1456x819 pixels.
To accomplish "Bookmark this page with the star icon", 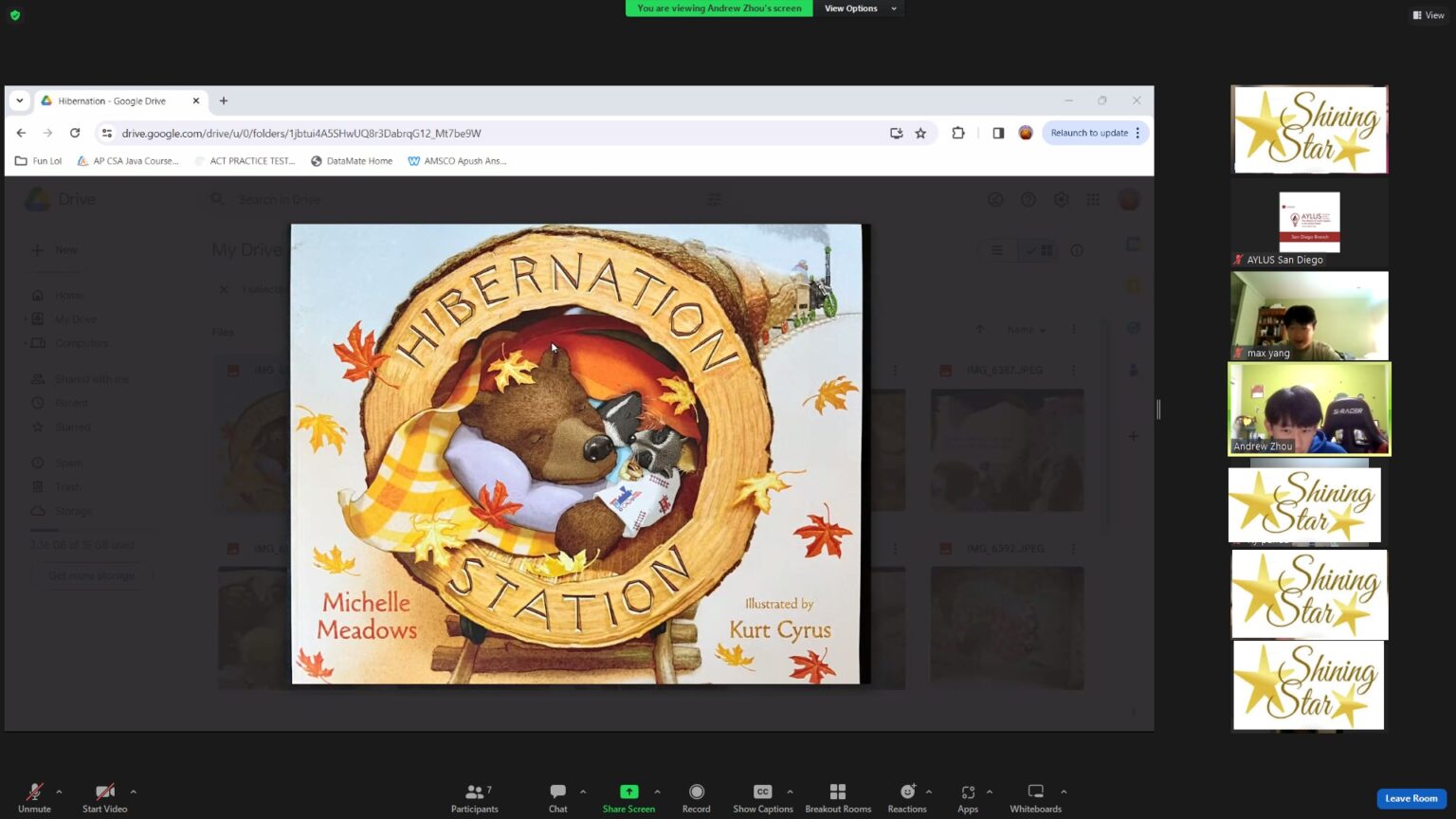I will click(920, 133).
